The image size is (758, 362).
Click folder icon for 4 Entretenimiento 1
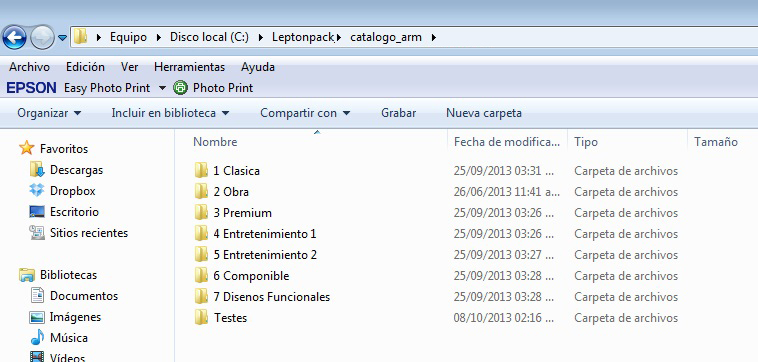tap(201, 233)
